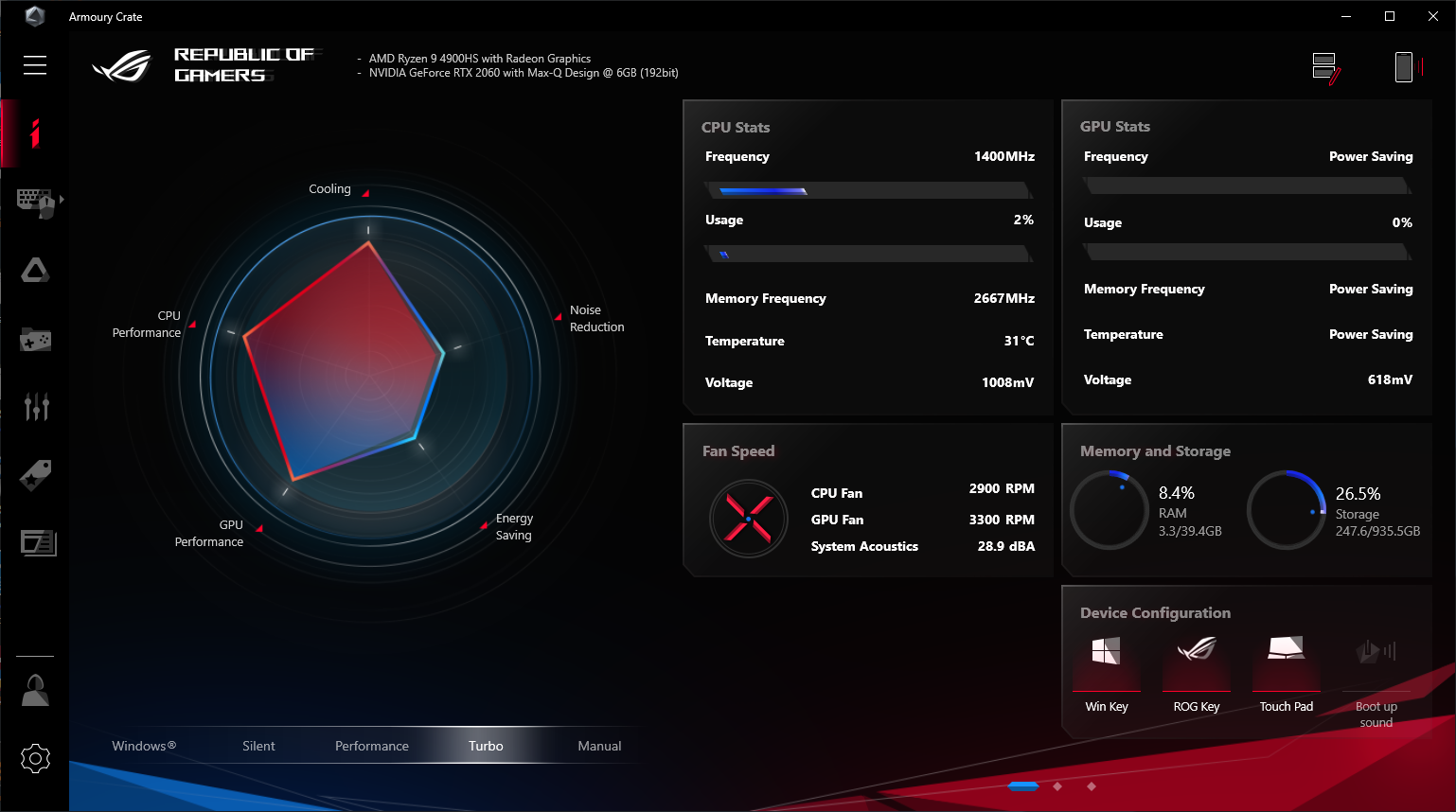1456x812 pixels.
Task: Click the 247.6/935.5GB storage text
Action: coord(1377,531)
